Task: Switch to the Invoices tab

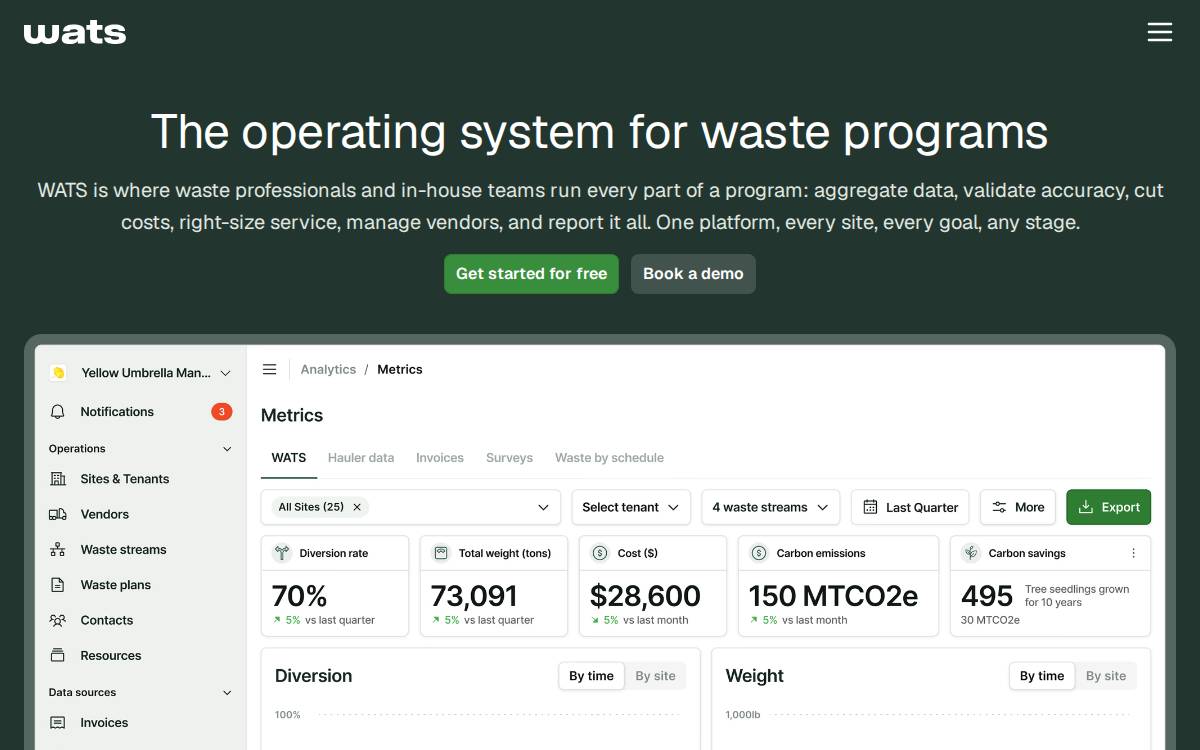Action: coord(440,458)
